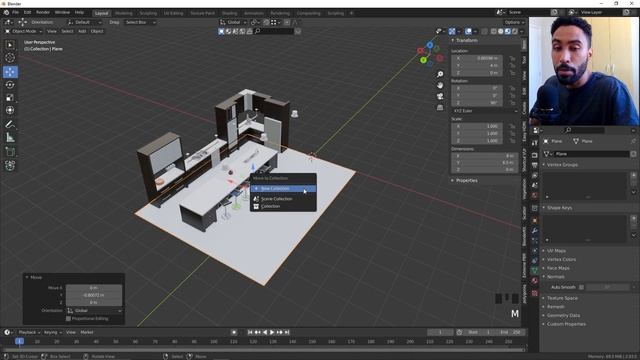Switch perspective/orthographic grid icon
Screen dimensions: 640x360
coord(440,107)
